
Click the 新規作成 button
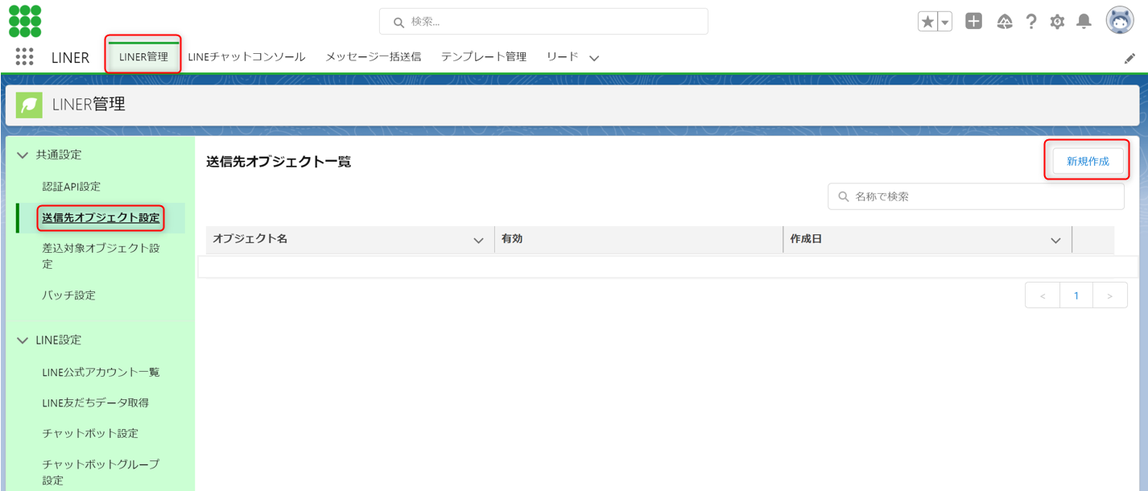(x=1087, y=162)
